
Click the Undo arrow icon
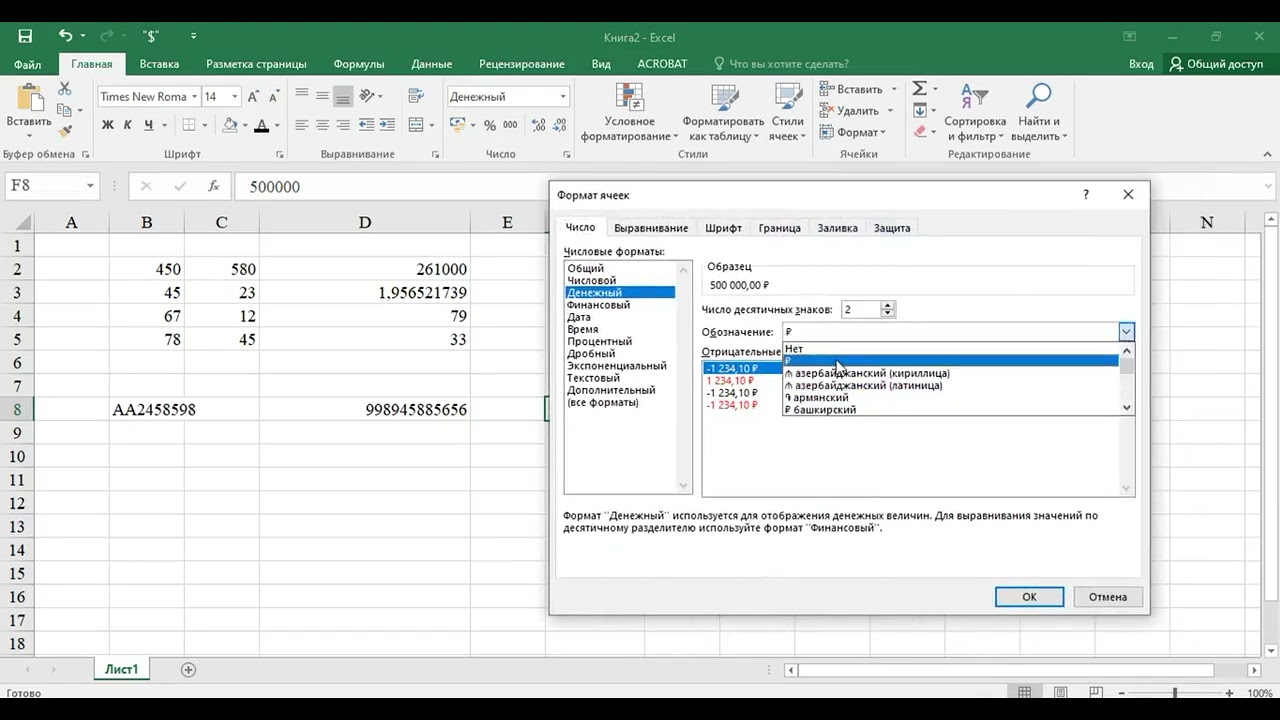click(65, 36)
